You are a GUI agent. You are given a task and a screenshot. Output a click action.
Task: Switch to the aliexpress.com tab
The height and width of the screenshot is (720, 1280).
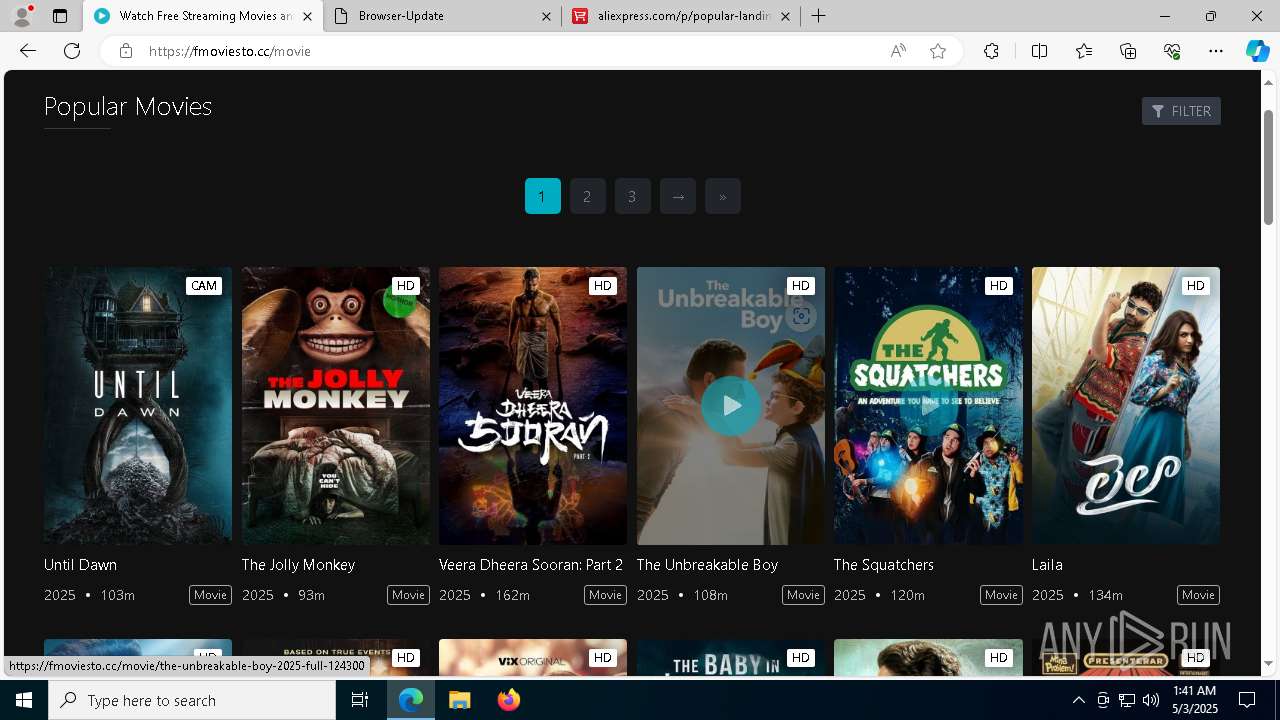click(x=680, y=16)
